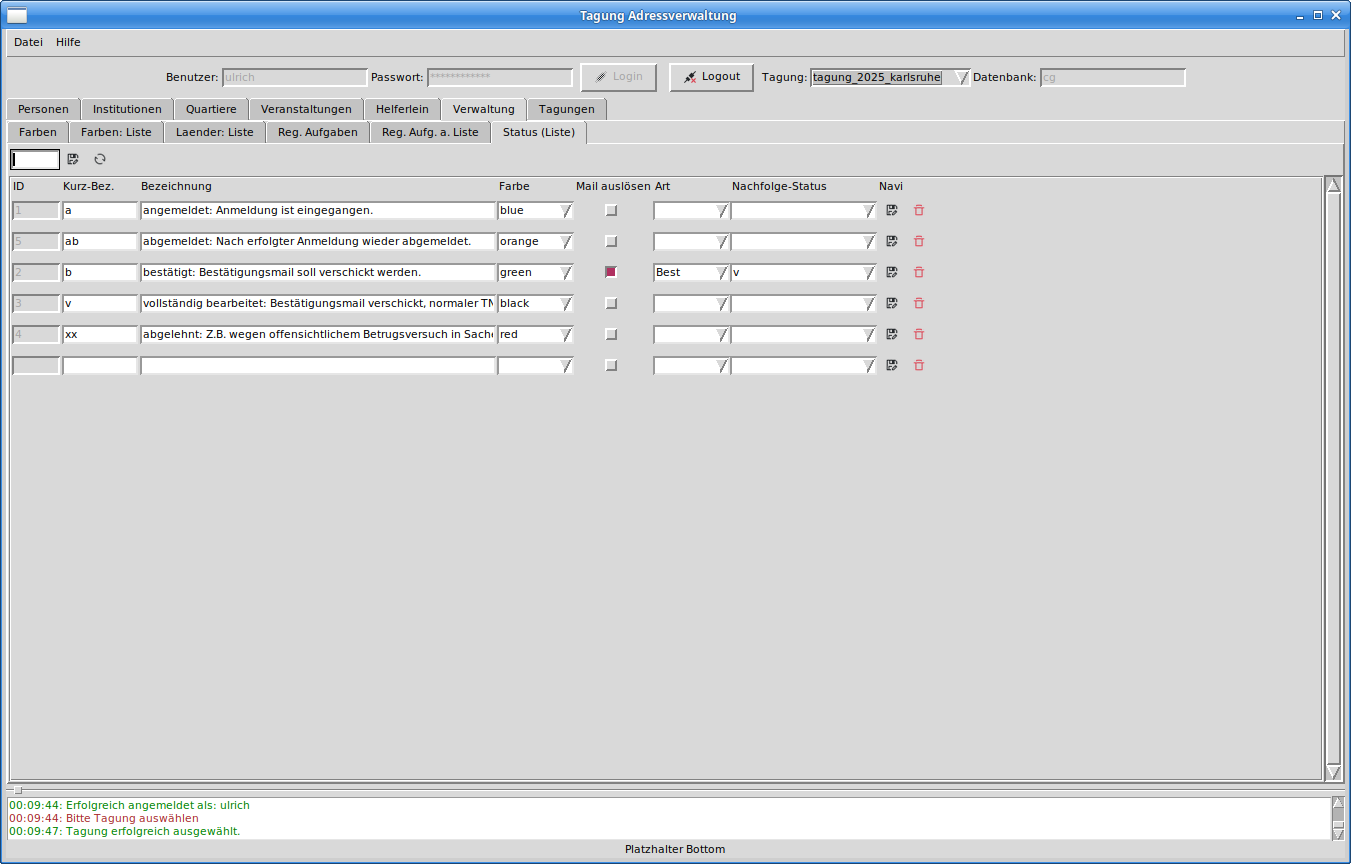Open the Farbe dropdown showing 'blue'

point(566,210)
